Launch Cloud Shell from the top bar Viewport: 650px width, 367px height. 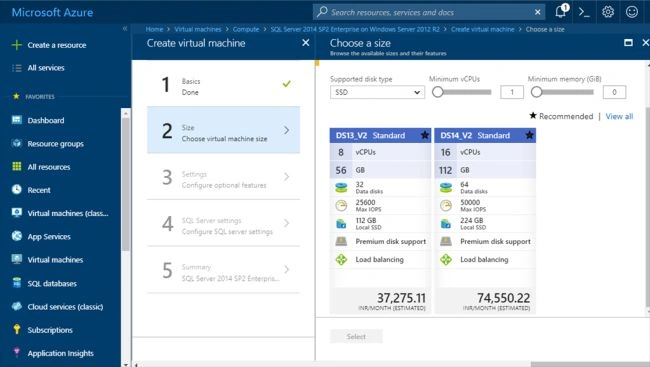[584, 12]
